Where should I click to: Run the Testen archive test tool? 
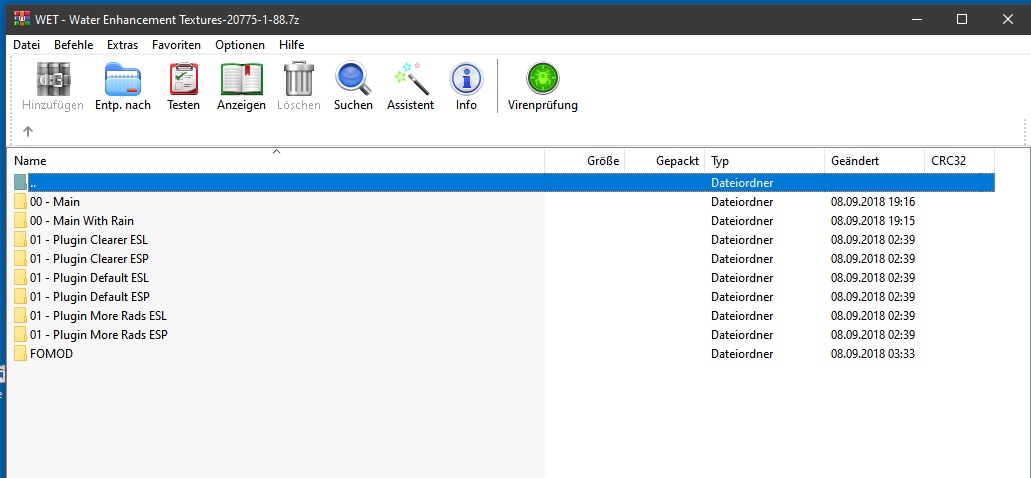tap(183, 86)
